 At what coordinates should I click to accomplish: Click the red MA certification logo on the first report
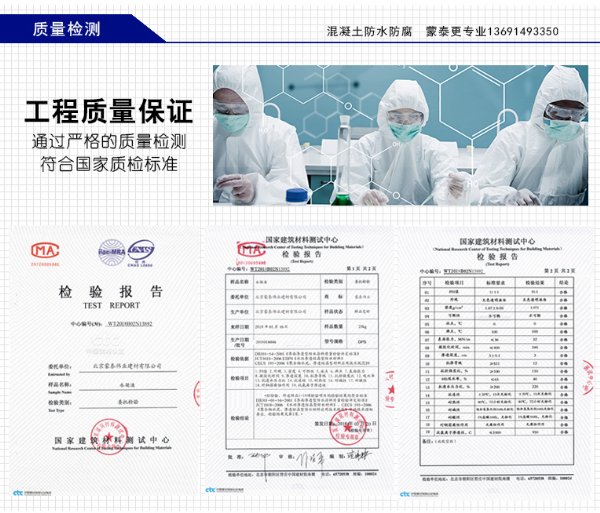click(42, 250)
